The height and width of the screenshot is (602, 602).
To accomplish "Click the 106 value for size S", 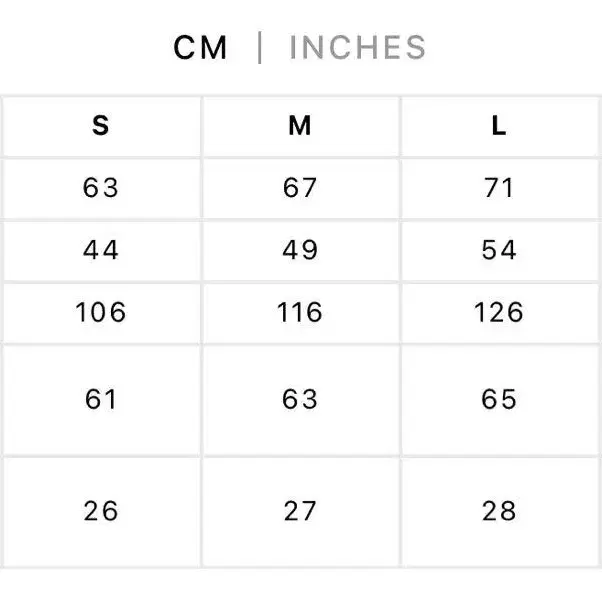I will coord(101,313).
